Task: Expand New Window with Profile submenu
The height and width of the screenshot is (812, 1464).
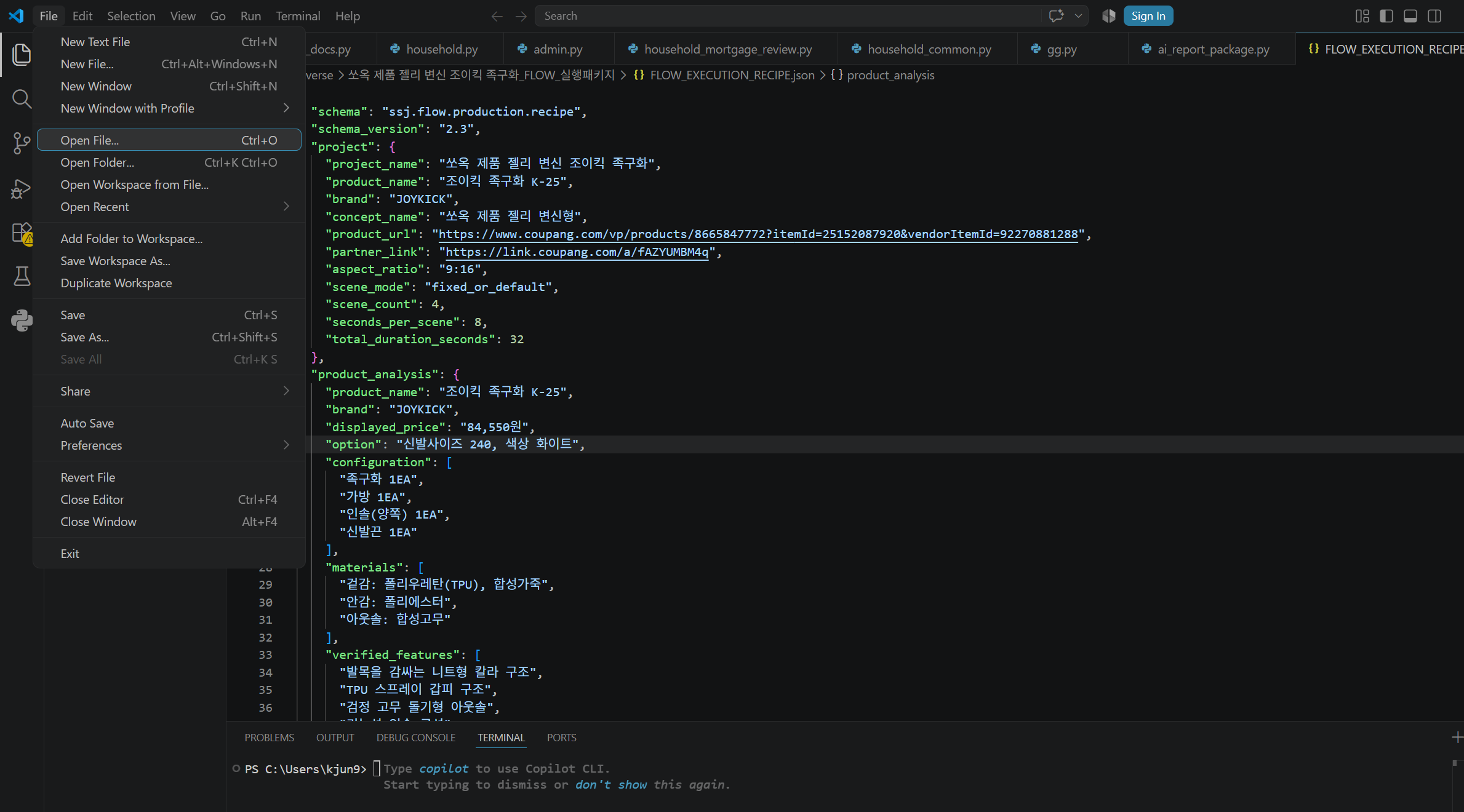Action: coord(169,108)
